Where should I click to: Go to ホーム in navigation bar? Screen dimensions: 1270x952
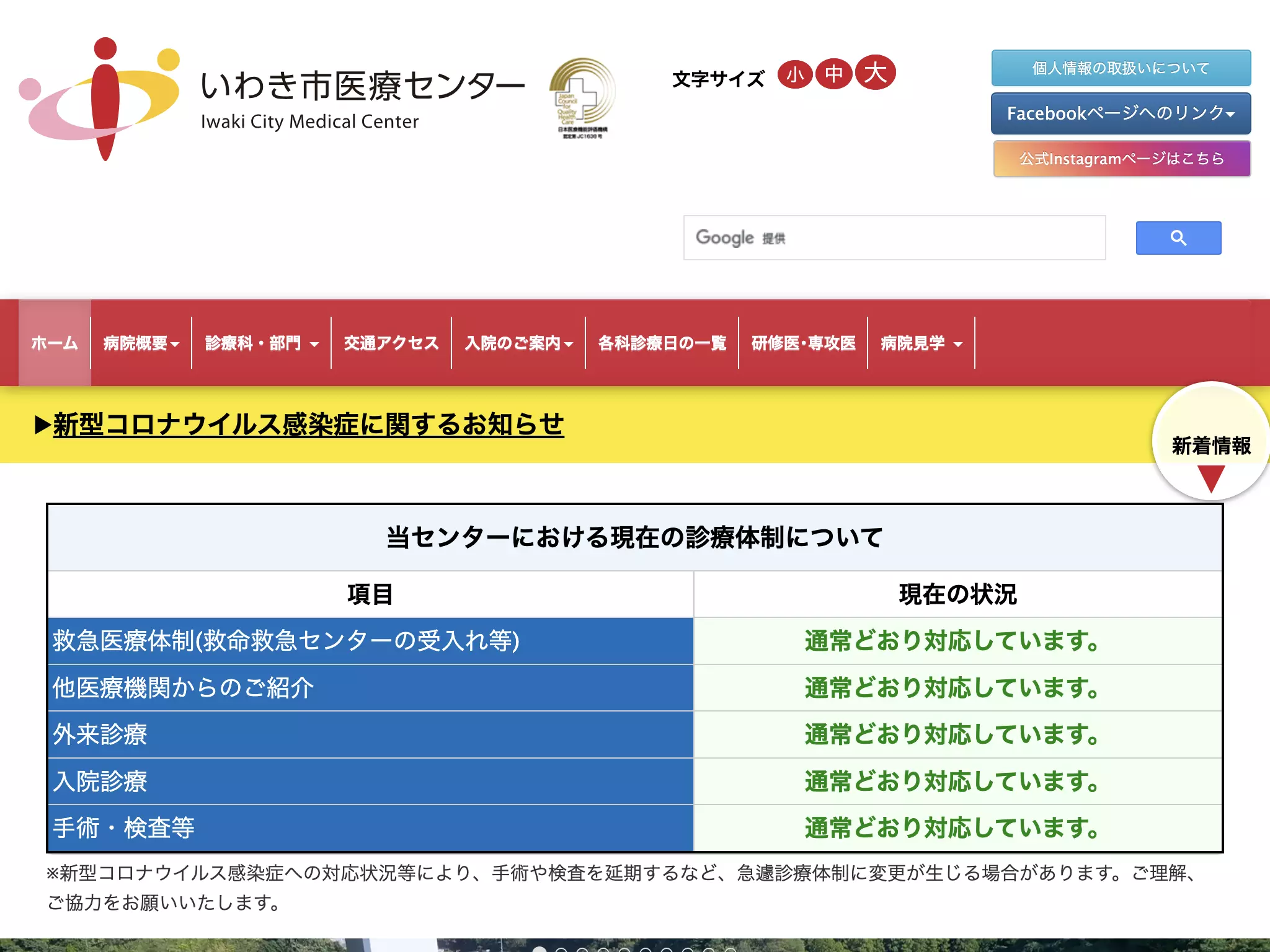[55, 343]
